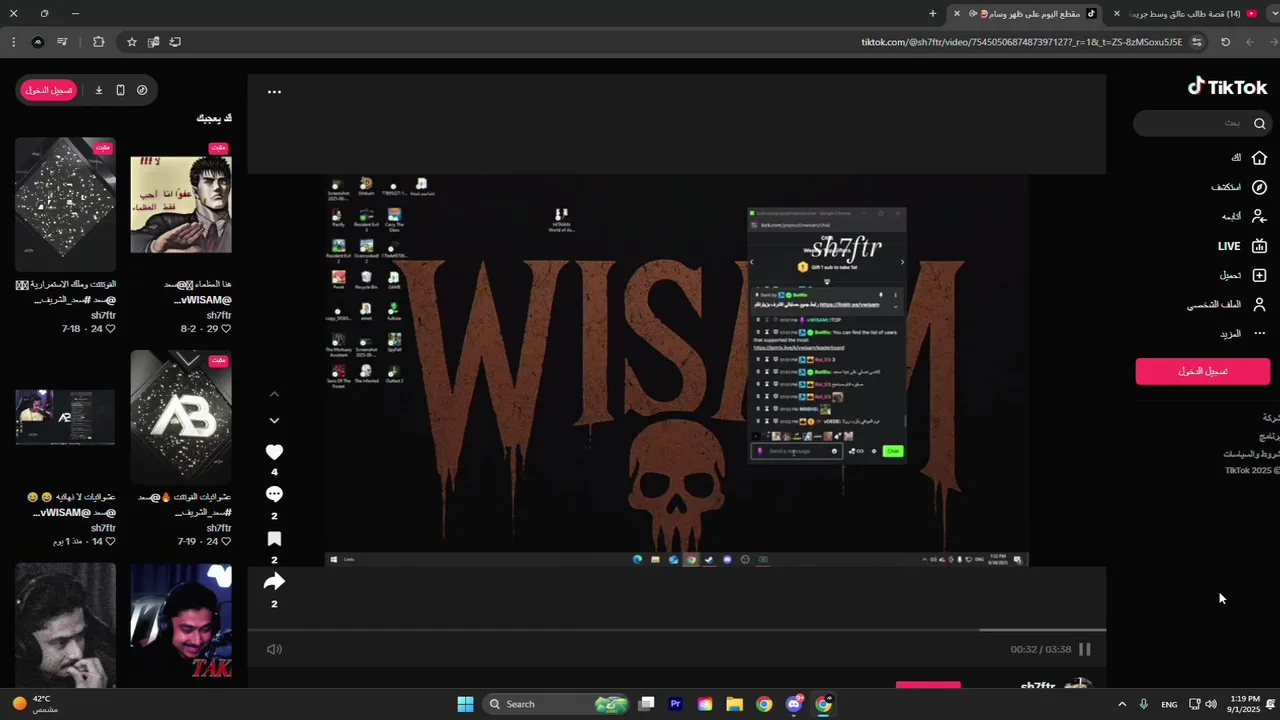Open File Explorer from taskbar
Image resolution: width=1280 pixels, height=720 pixels.
click(734, 704)
